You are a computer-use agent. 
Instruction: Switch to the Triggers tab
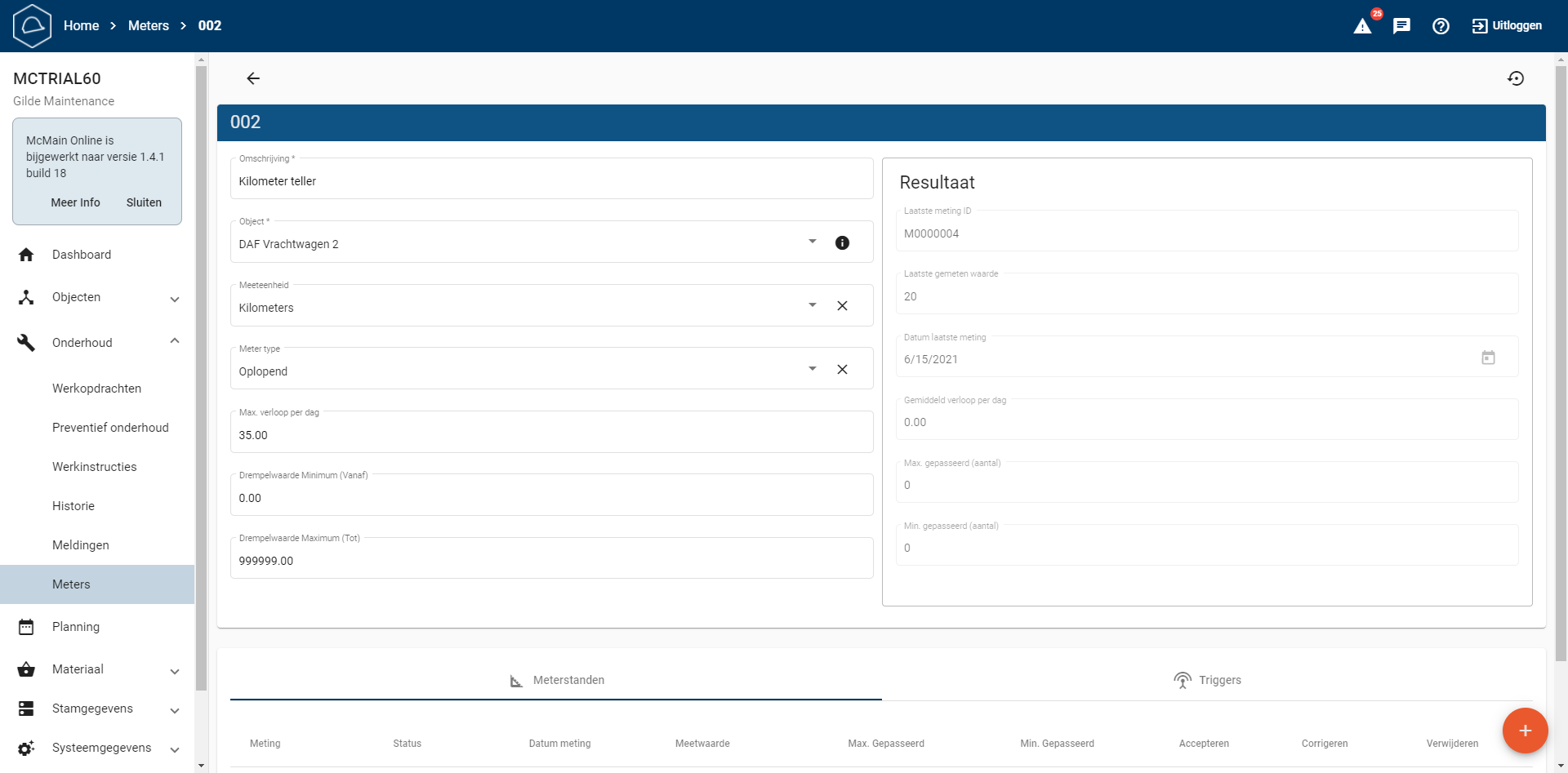(x=1208, y=680)
